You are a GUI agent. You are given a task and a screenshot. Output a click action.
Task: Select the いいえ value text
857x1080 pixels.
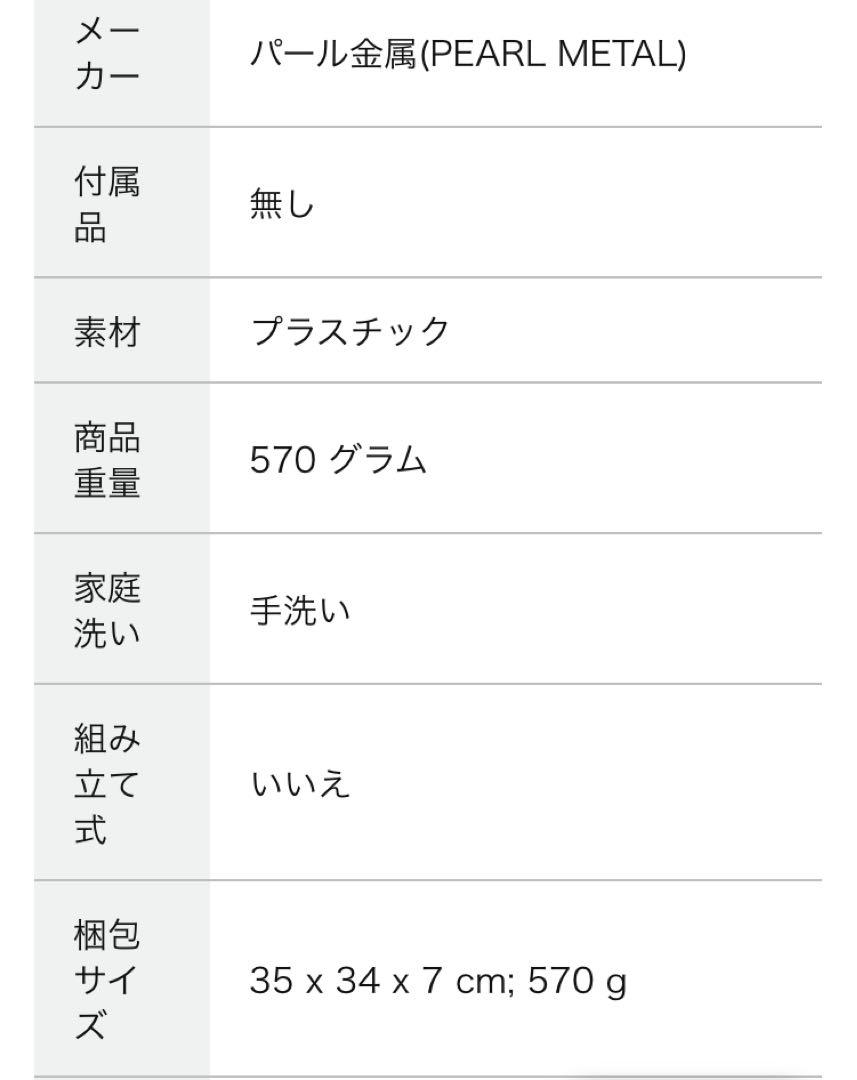(x=300, y=784)
